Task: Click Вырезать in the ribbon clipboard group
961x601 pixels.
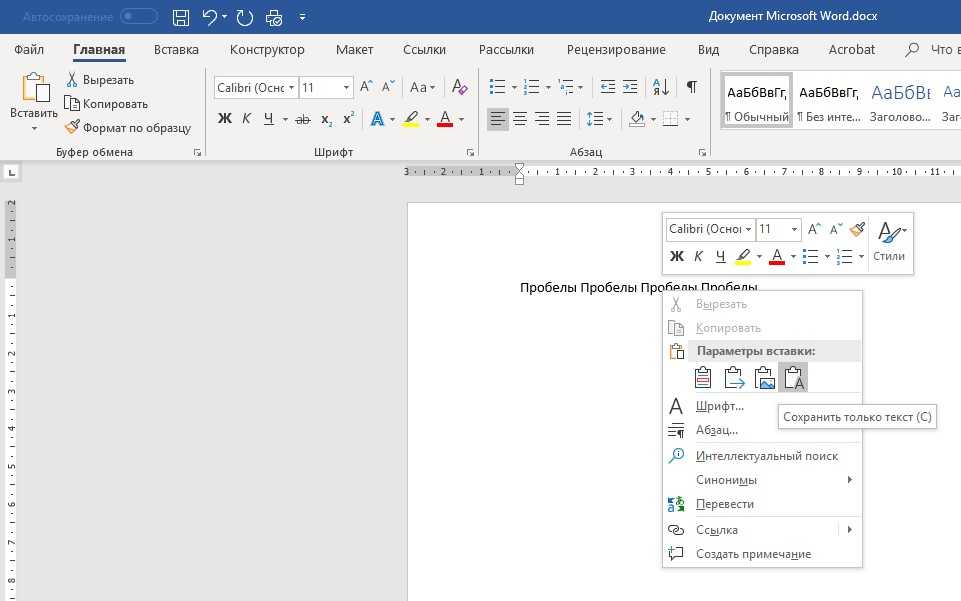Action: (x=100, y=80)
